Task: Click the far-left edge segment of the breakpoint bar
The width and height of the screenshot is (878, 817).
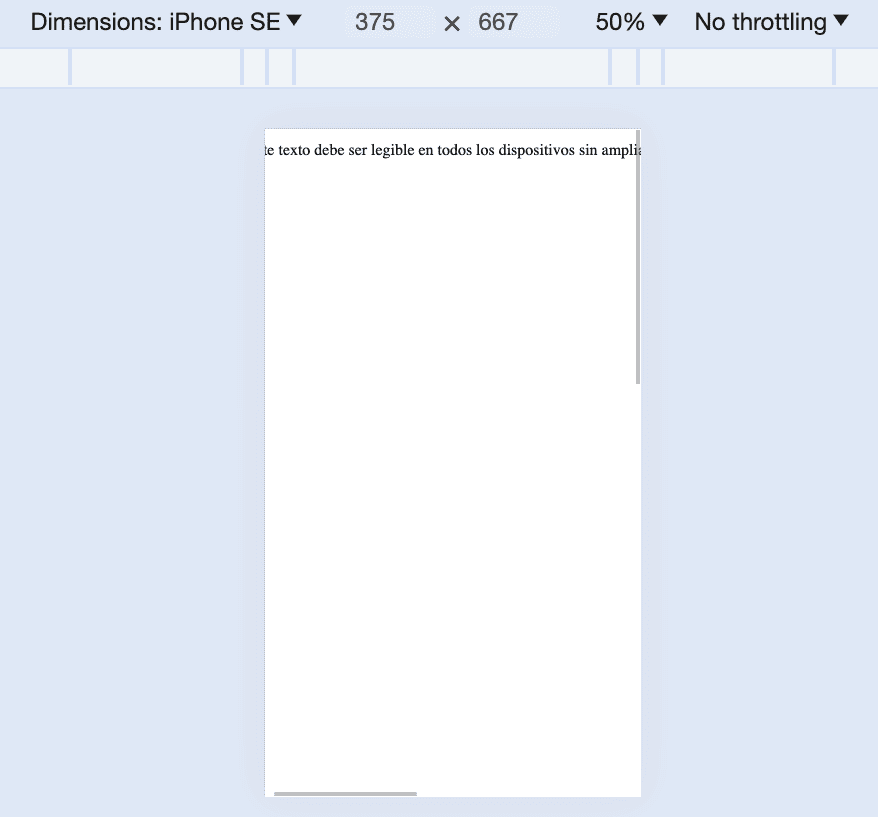Action: click(x=34, y=68)
